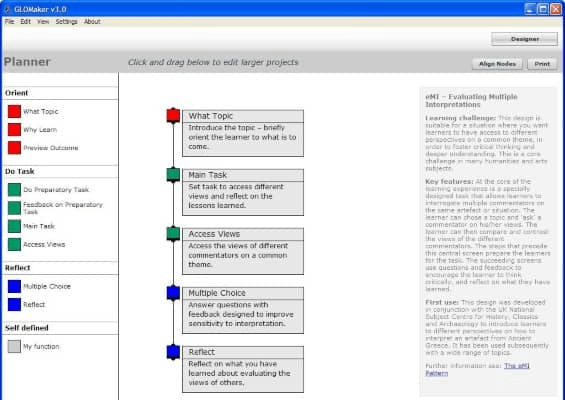Pick the green Feedback on Preparatory Task icon
The height and width of the screenshot is (400, 565).
(x=14, y=208)
